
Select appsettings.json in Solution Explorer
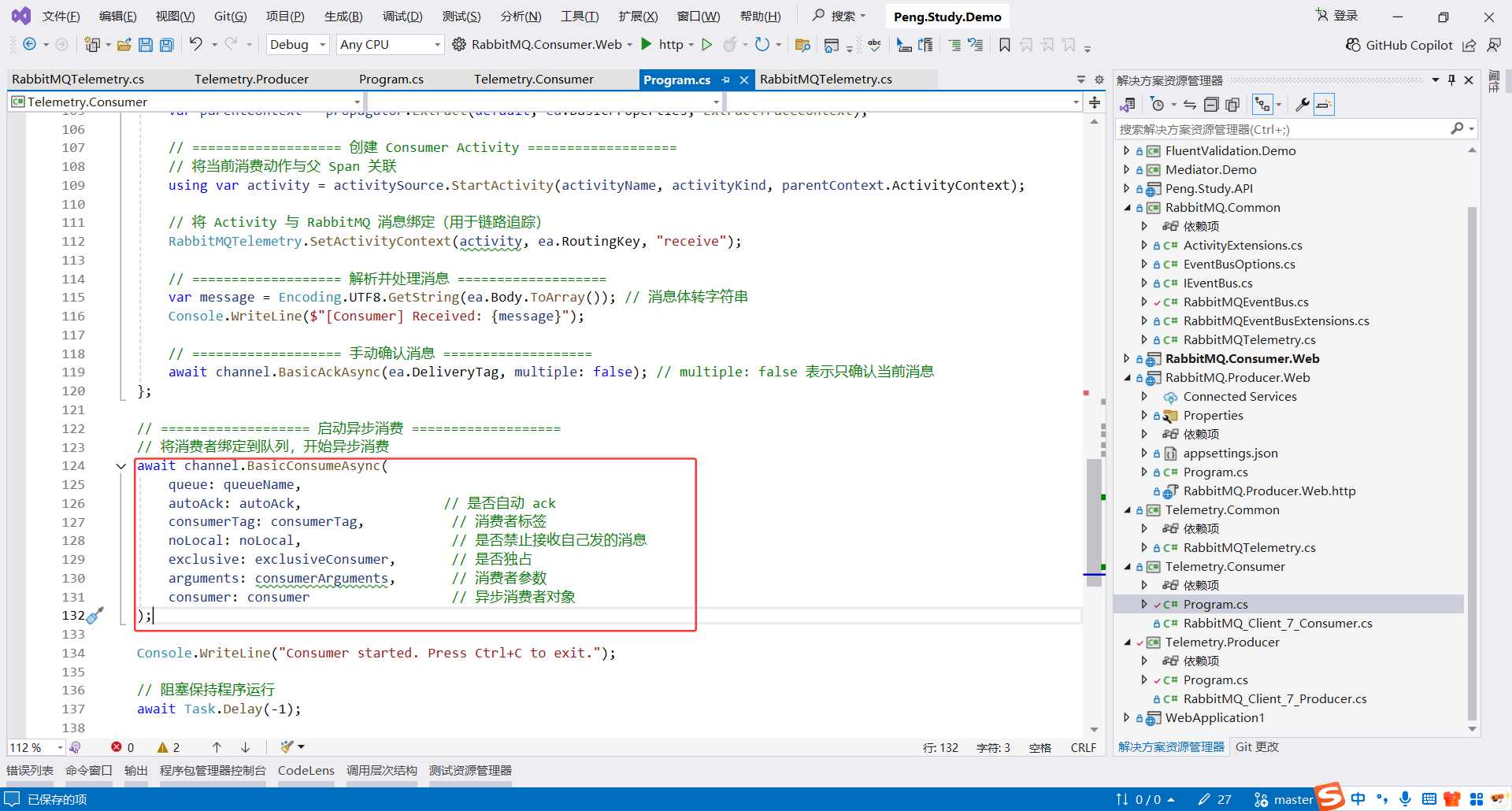point(1230,454)
